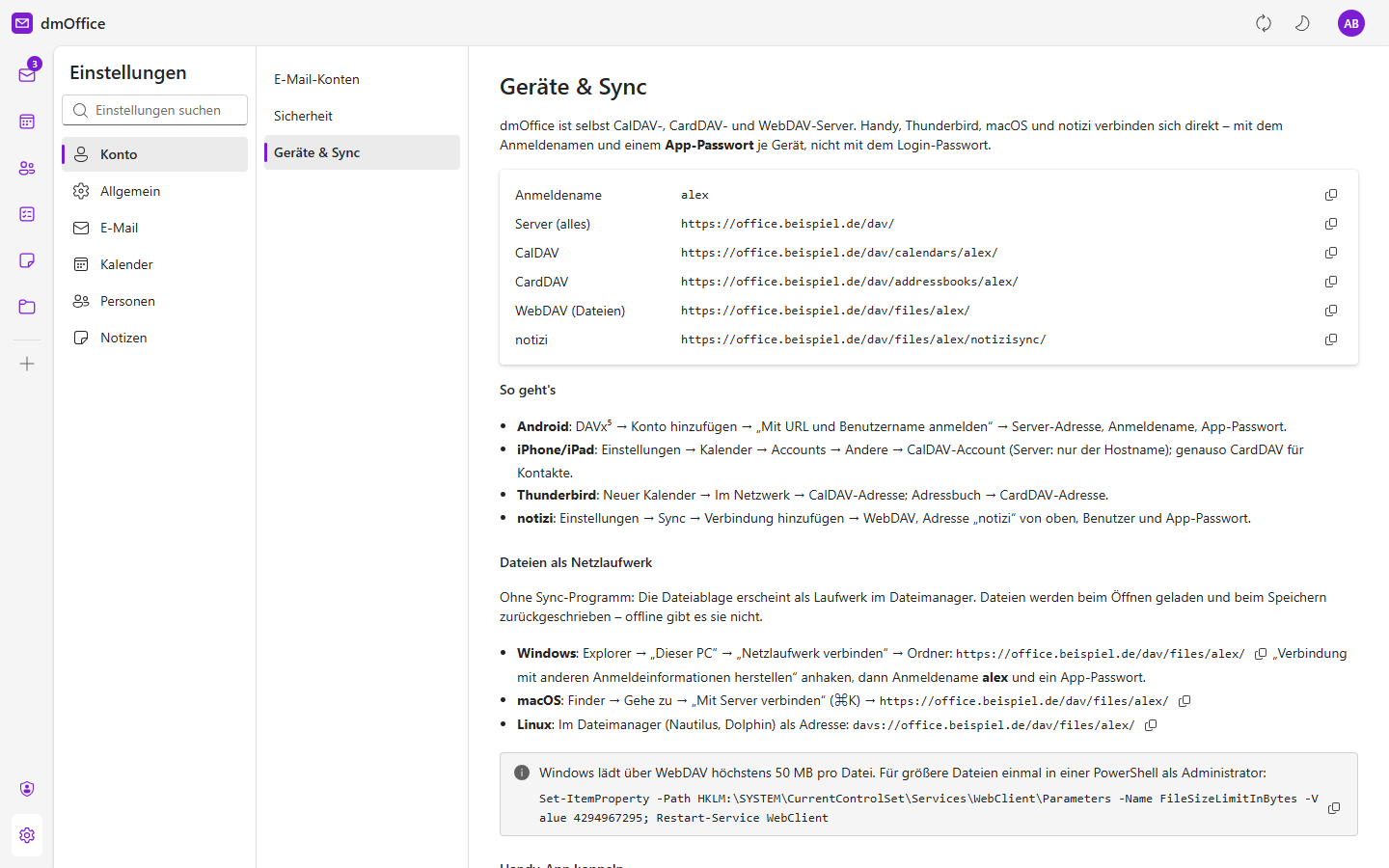Toggle dark mode with the moon icon
The image size is (1389, 868).
1302,23
